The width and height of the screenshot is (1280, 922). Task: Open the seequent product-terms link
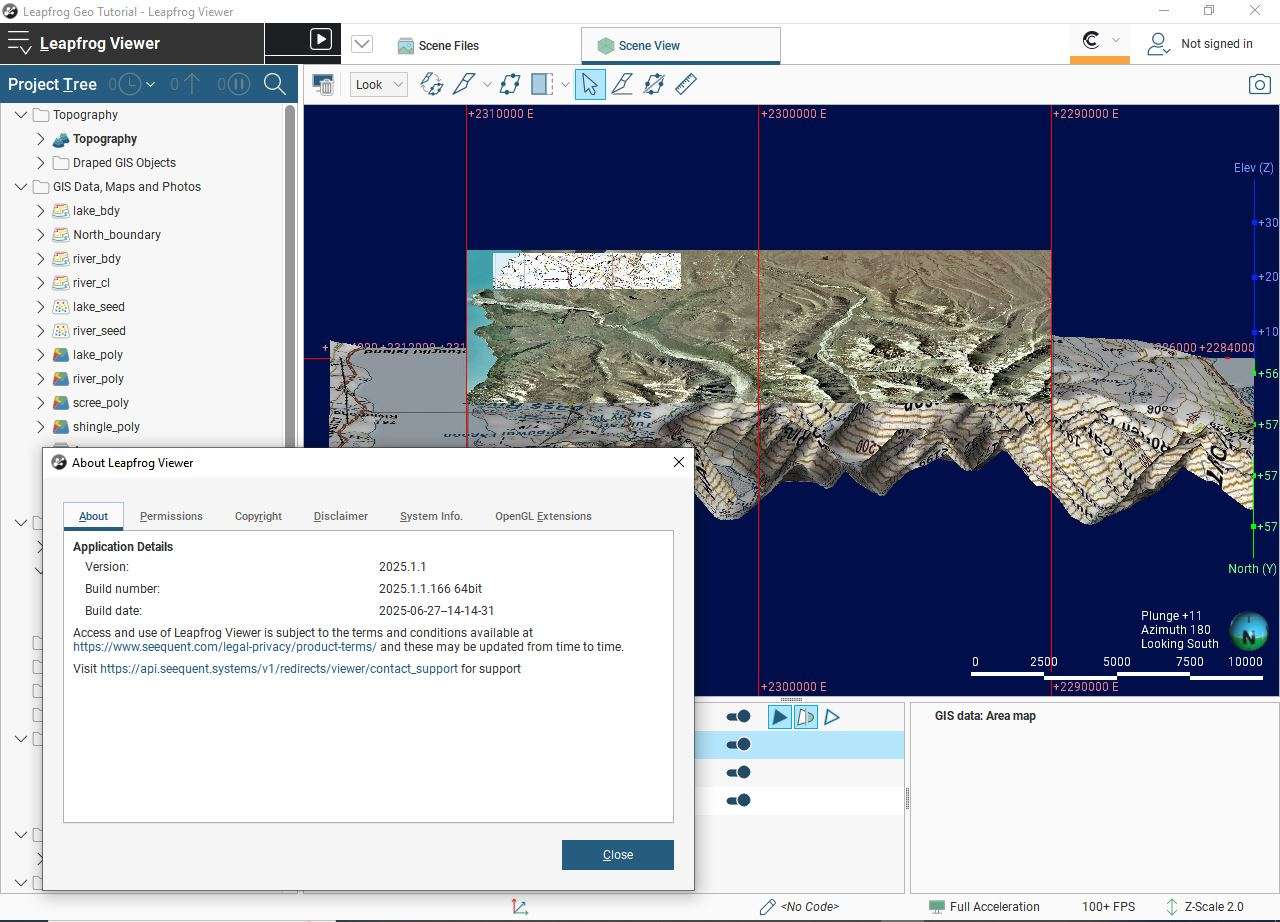pos(224,647)
